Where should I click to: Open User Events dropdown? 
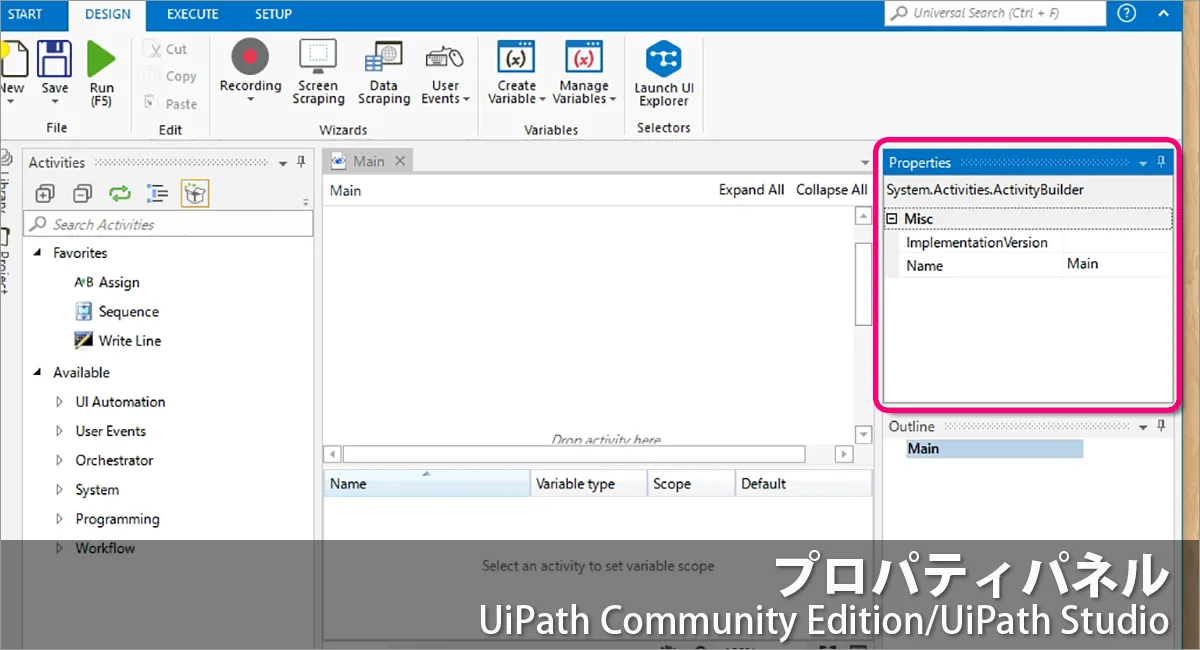coord(445,72)
